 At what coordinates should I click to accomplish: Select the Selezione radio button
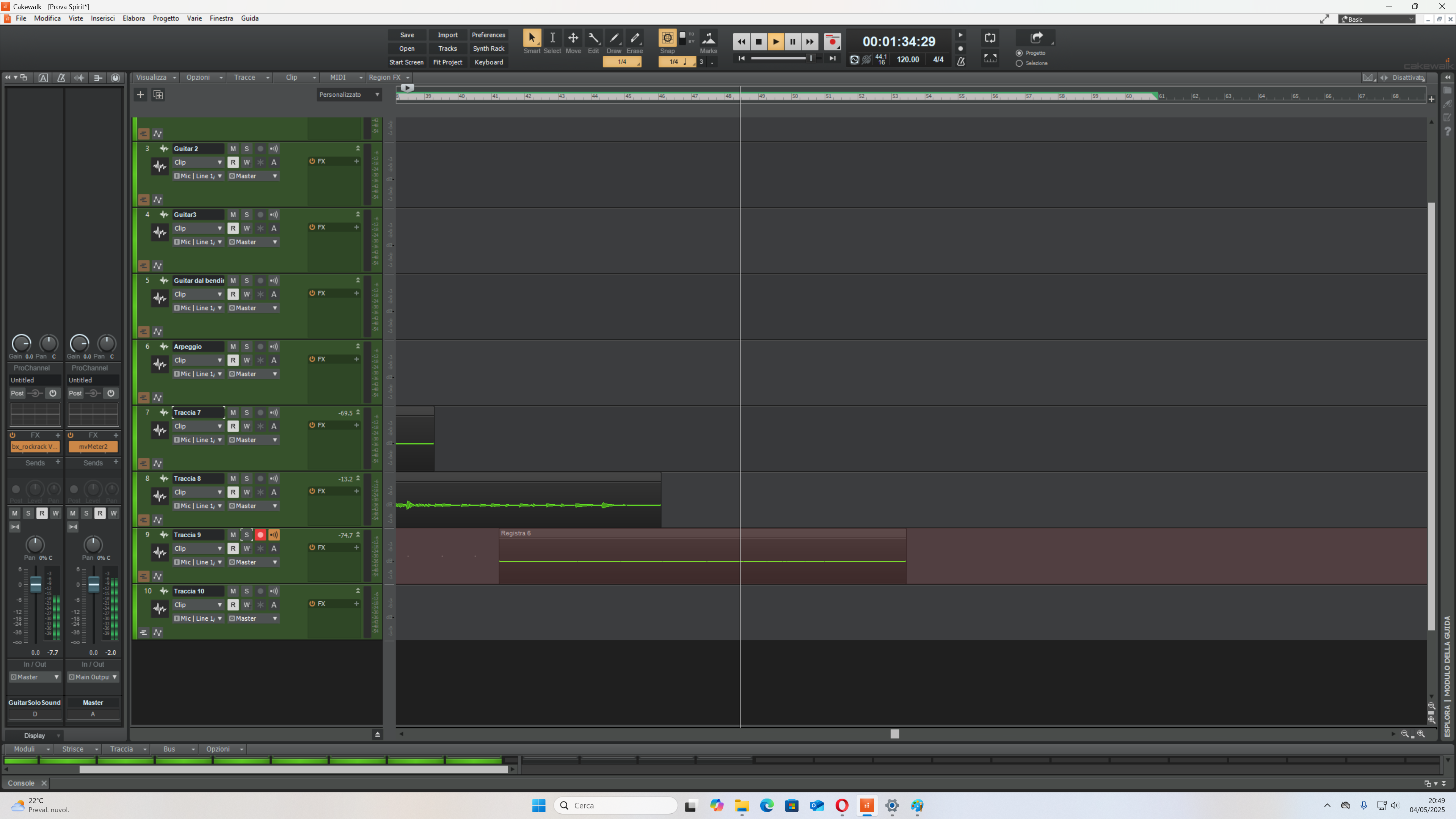coord(1019,63)
